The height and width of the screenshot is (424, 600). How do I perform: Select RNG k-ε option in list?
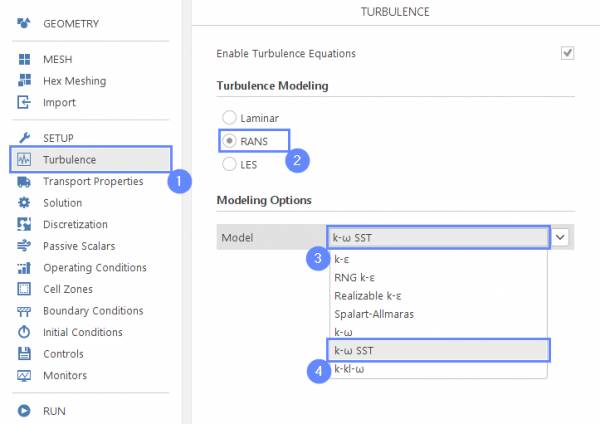tap(361, 277)
